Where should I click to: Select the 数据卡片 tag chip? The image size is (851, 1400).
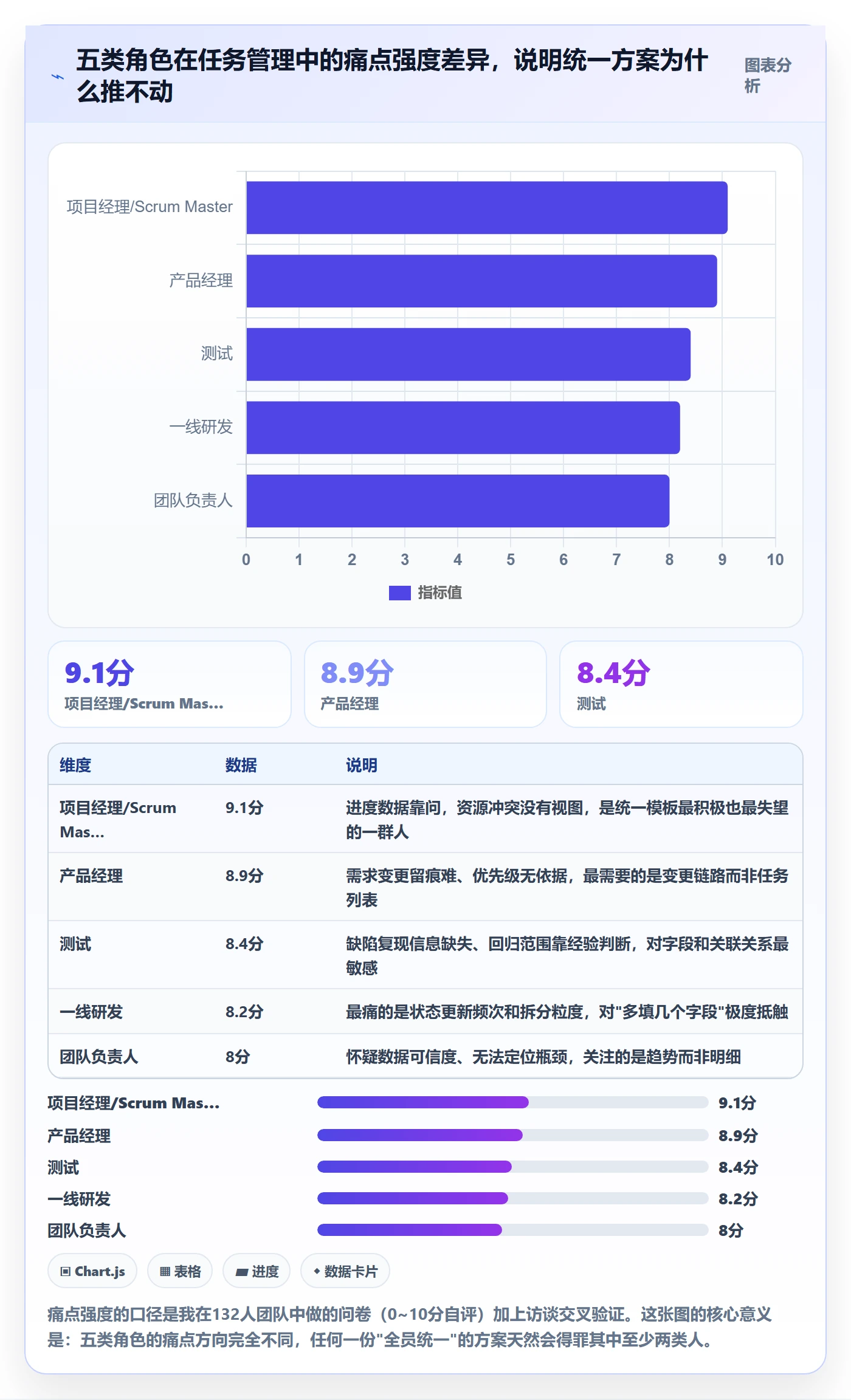click(345, 1271)
